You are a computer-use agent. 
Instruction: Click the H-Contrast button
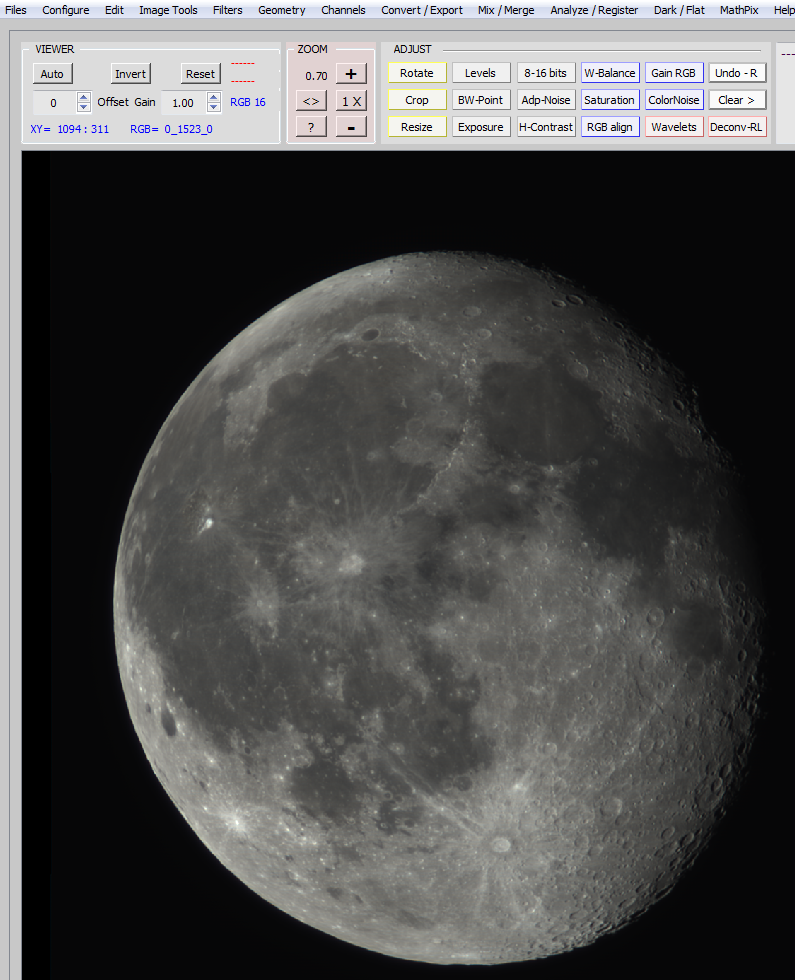tap(546, 127)
